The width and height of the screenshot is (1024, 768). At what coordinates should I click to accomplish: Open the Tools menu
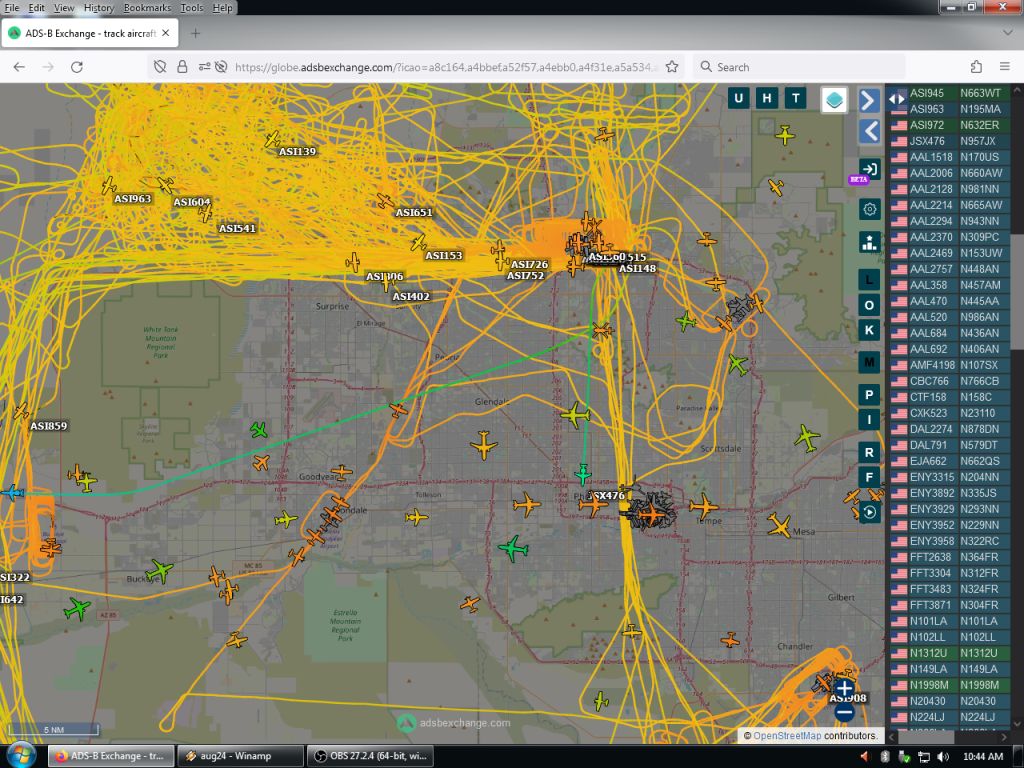191,8
